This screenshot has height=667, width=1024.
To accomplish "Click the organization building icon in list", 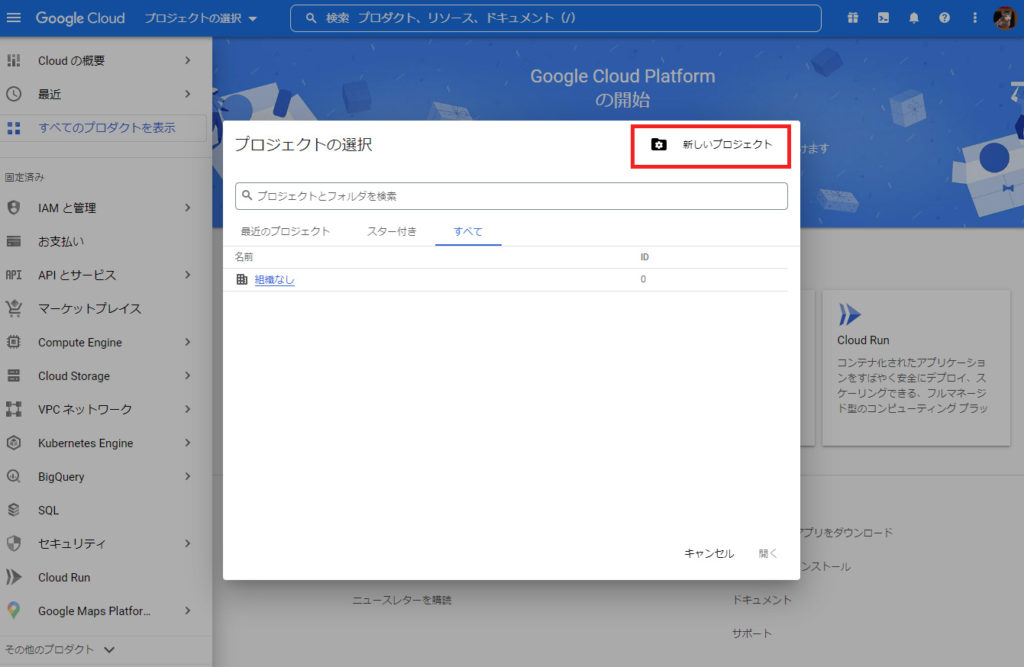I will coord(242,280).
